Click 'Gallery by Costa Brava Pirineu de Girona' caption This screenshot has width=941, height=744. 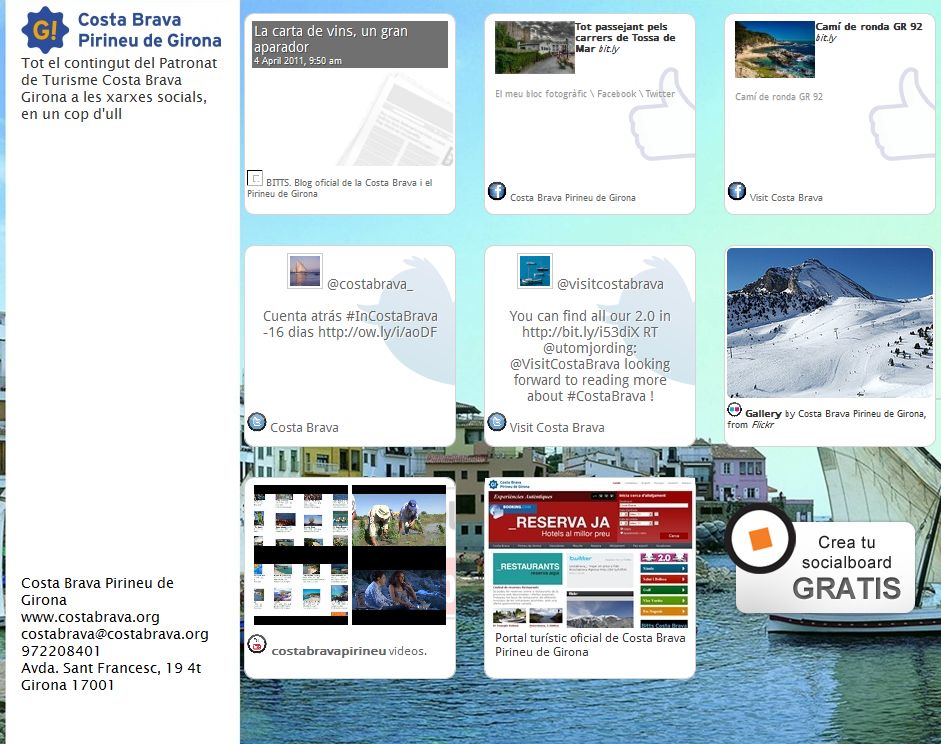pos(826,419)
